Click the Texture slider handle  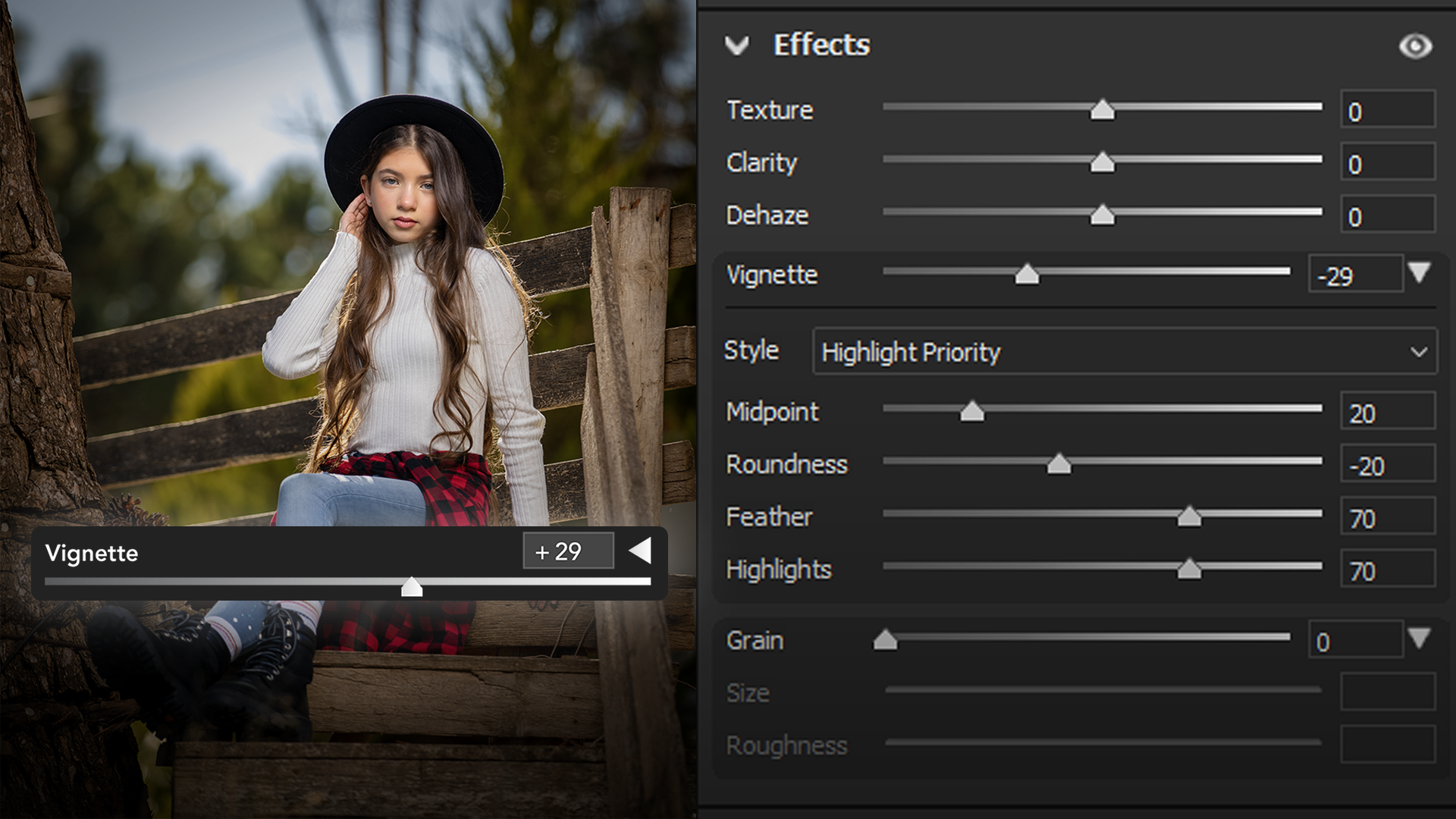1102,111
